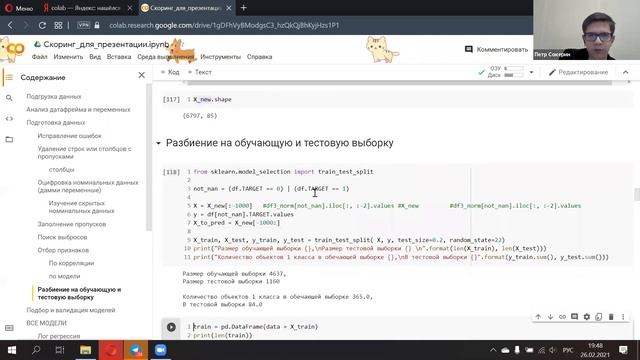The height and width of the screenshot is (360, 640).
Task: Add a text cell with + Текст
Action: tap(200, 72)
